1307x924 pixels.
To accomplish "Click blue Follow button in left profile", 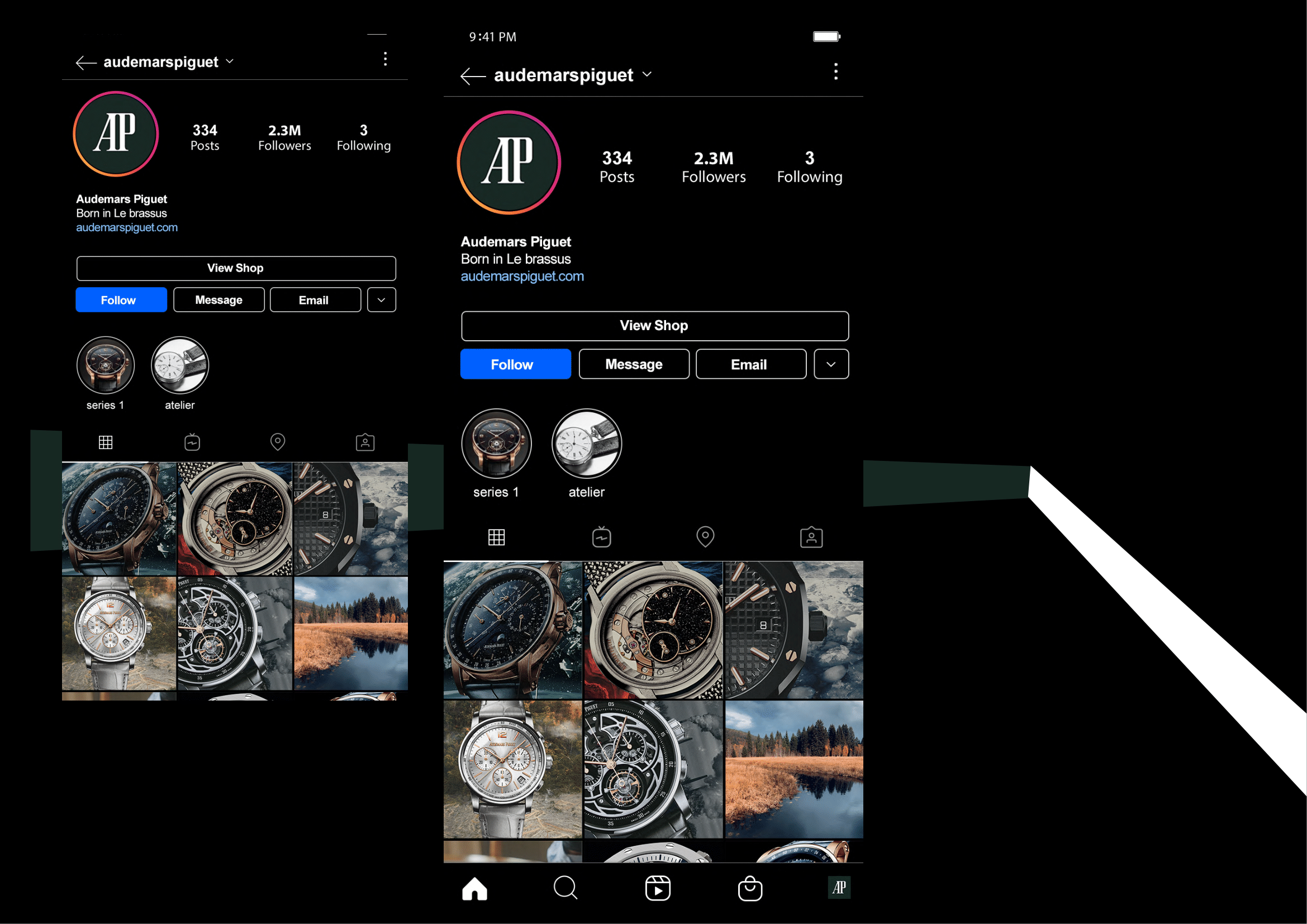I will (121, 300).
